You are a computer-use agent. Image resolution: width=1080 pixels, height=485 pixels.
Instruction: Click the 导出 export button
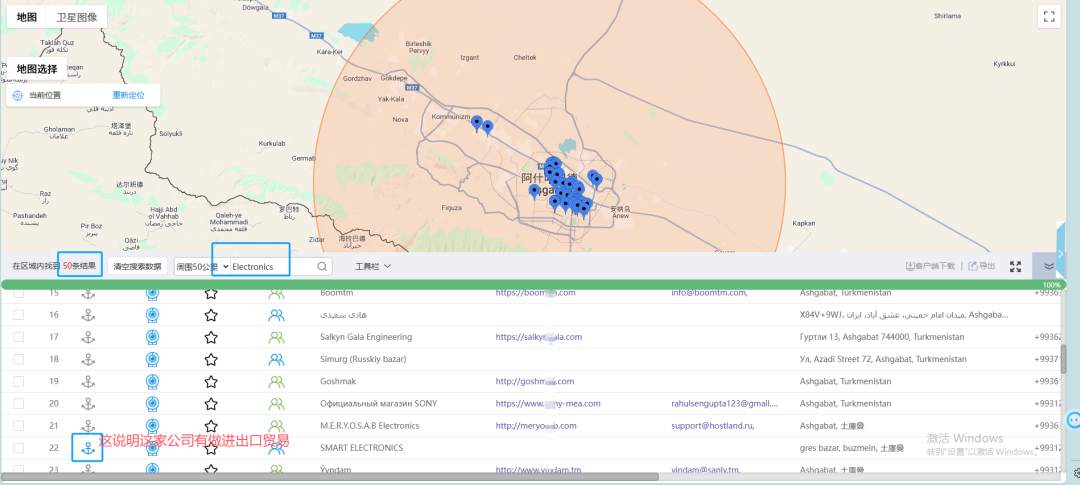tap(982, 266)
